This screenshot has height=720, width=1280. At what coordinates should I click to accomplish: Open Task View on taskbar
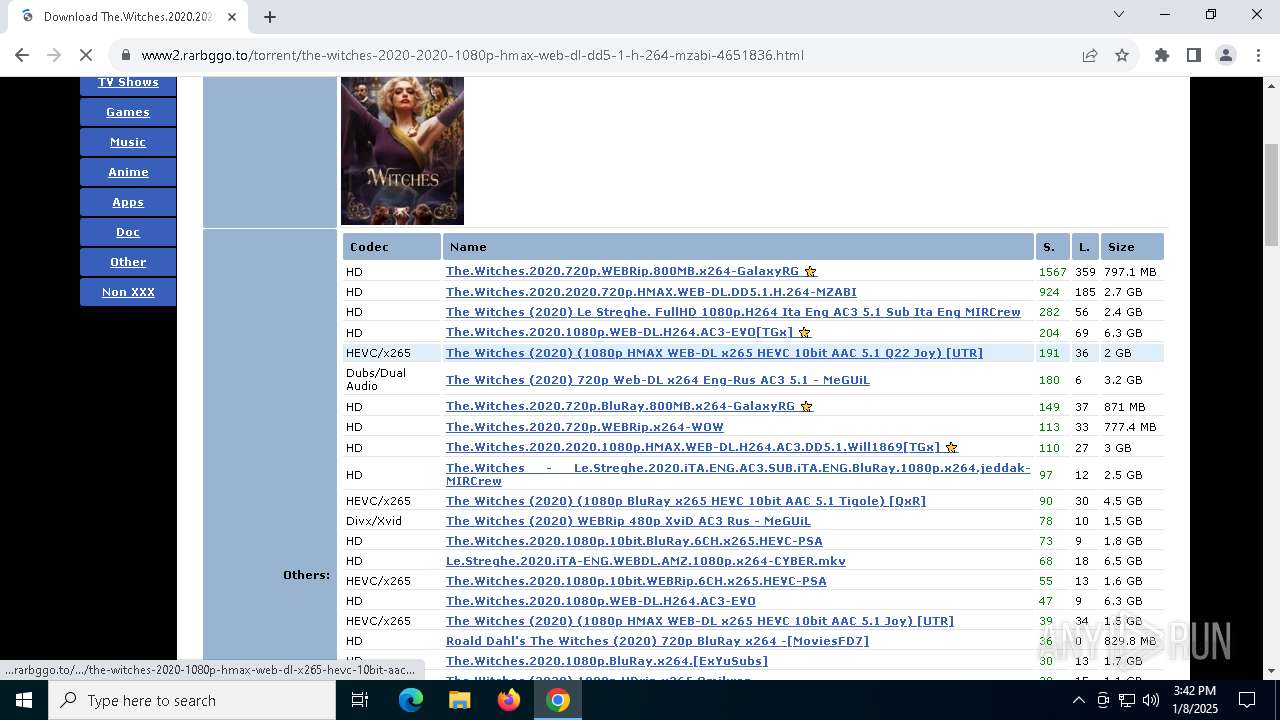click(x=360, y=700)
